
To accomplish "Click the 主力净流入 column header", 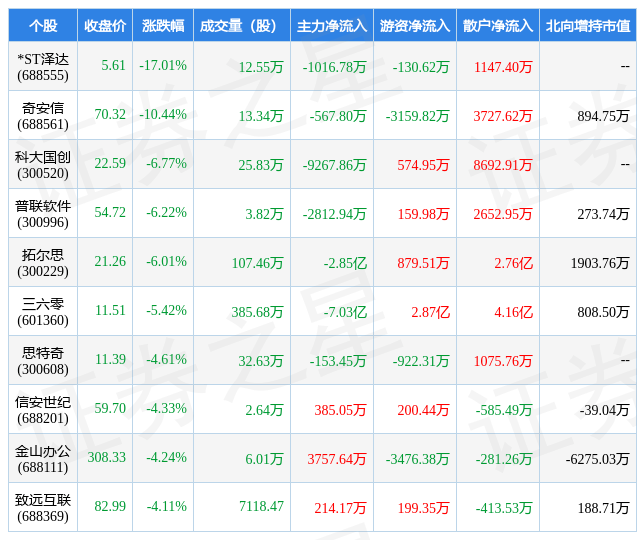I will pos(332,26).
